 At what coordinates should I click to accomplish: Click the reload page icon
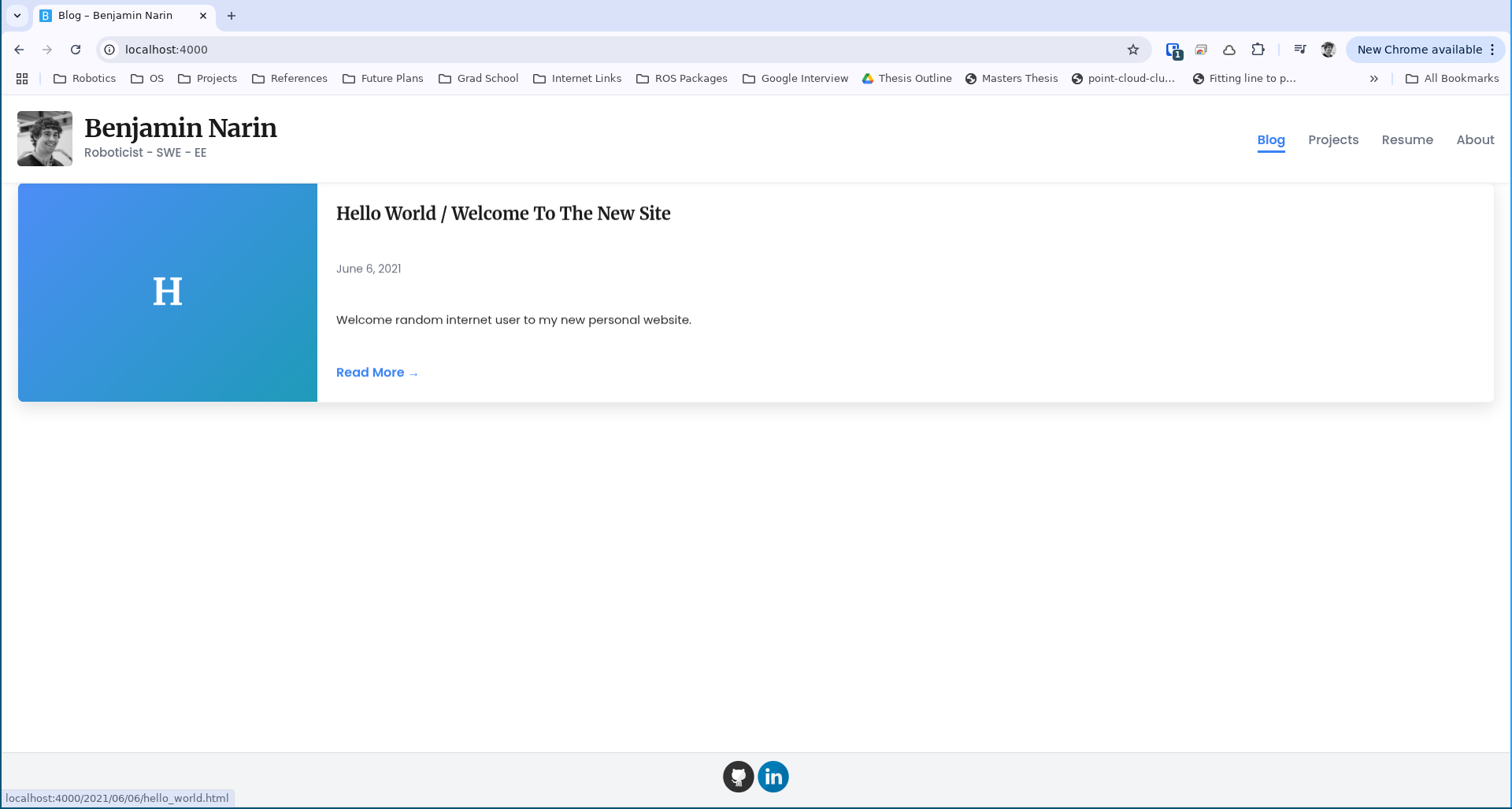75,49
